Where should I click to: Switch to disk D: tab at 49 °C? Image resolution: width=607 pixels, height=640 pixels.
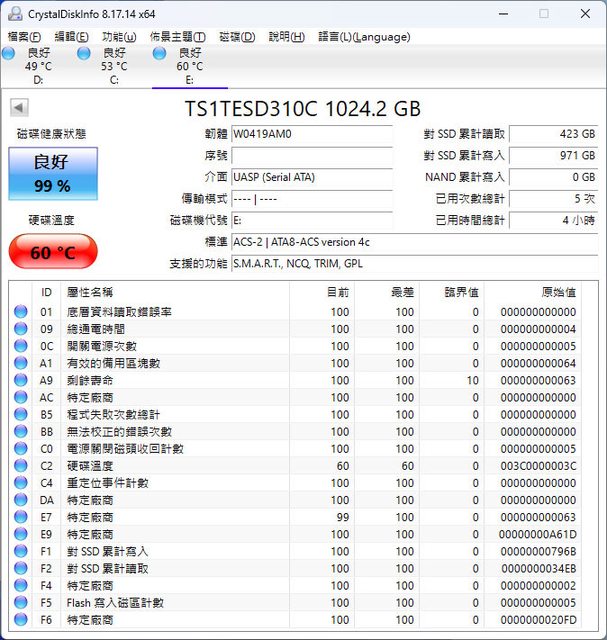click(x=38, y=66)
